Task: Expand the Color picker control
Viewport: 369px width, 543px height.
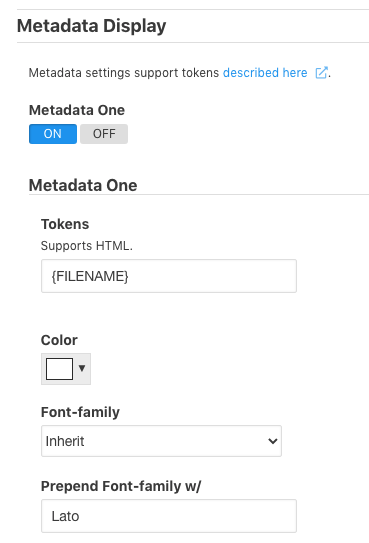Action: pos(66,369)
